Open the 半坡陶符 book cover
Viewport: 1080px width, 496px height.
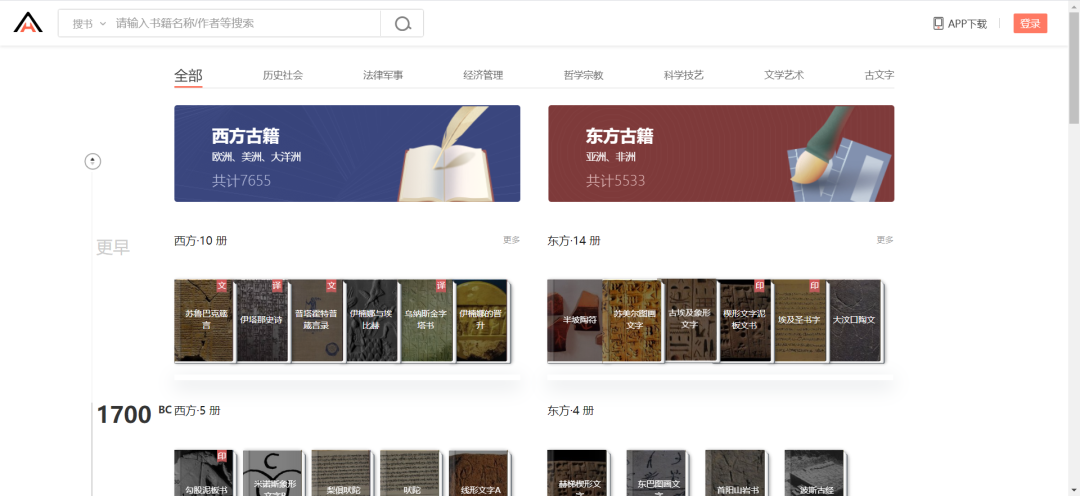click(x=574, y=320)
